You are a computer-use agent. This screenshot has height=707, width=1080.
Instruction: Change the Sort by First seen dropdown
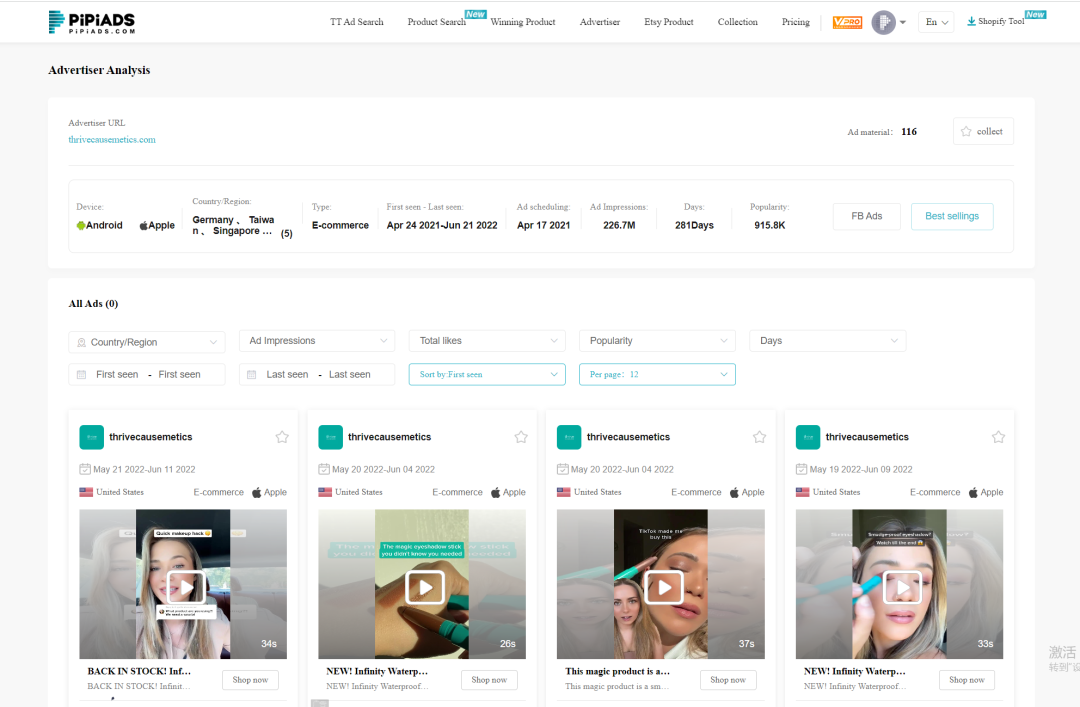[487, 374]
